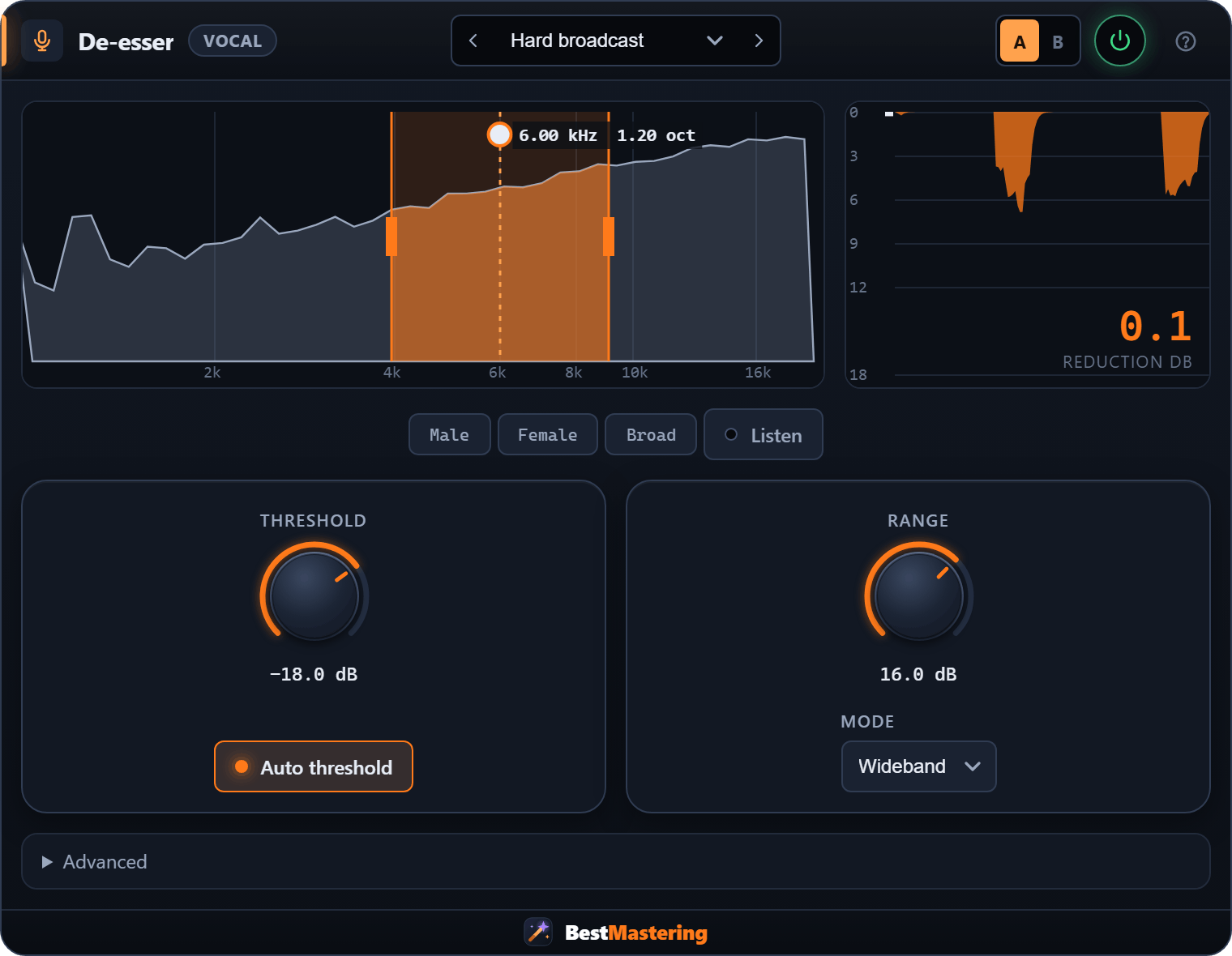Click the VOCAL tag badge
1232x956 pixels.
pos(233,41)
